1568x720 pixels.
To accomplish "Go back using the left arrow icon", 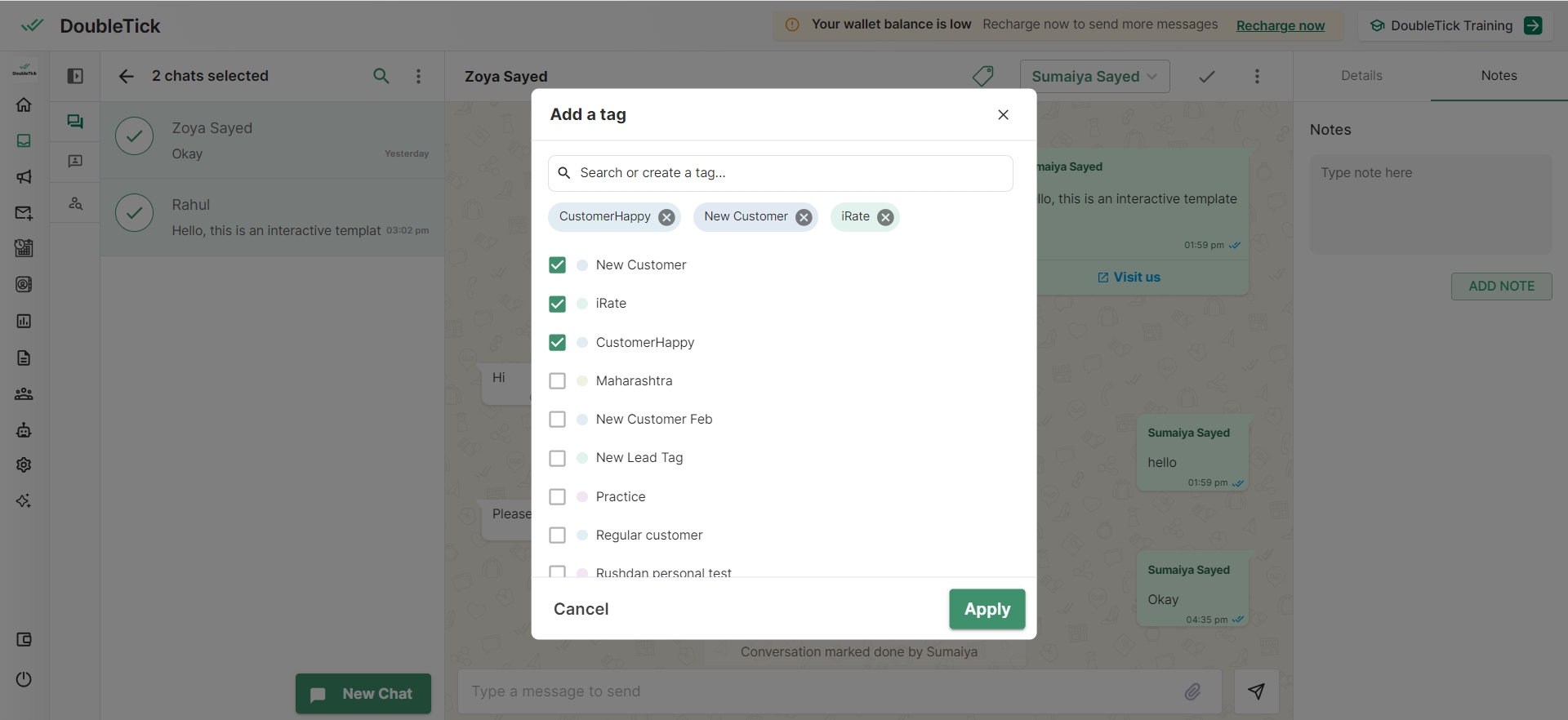I will click(126, 76).
